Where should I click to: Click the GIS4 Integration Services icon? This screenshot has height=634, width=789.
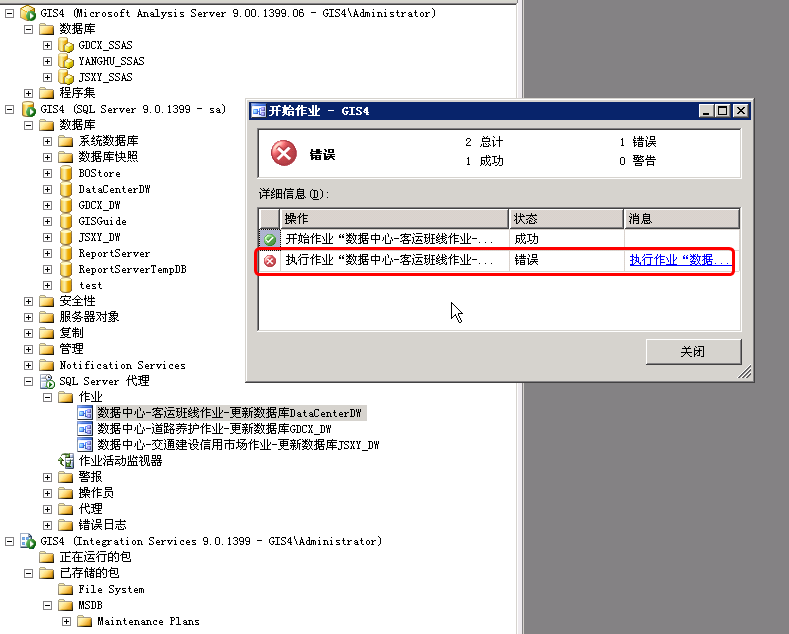28,541
